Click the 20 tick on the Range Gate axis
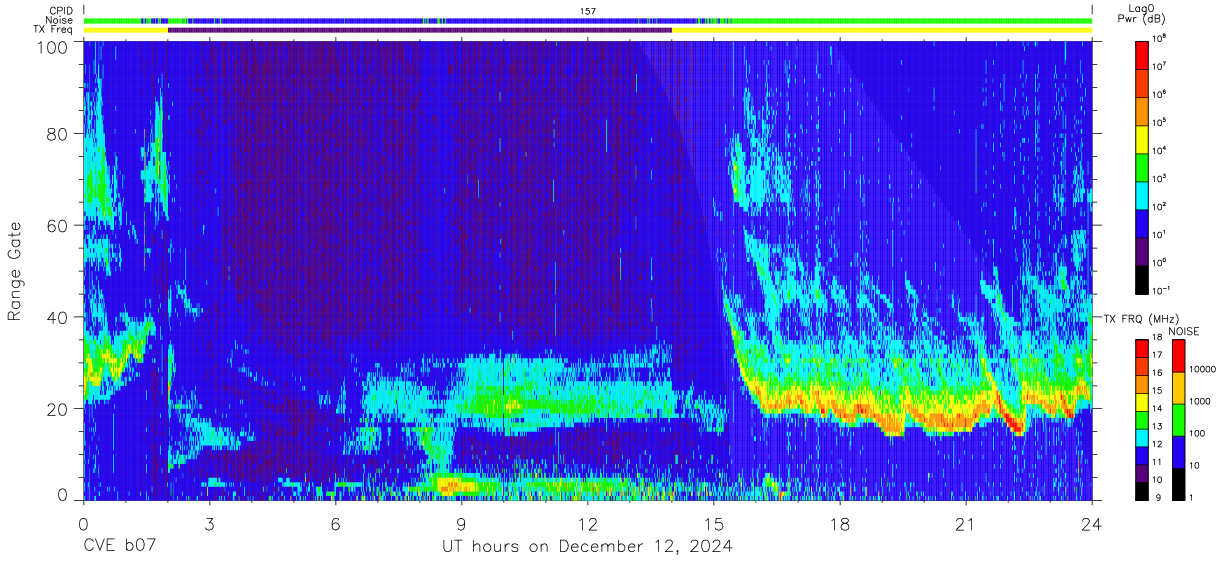The image size is (1228, 567). (58, 410)
